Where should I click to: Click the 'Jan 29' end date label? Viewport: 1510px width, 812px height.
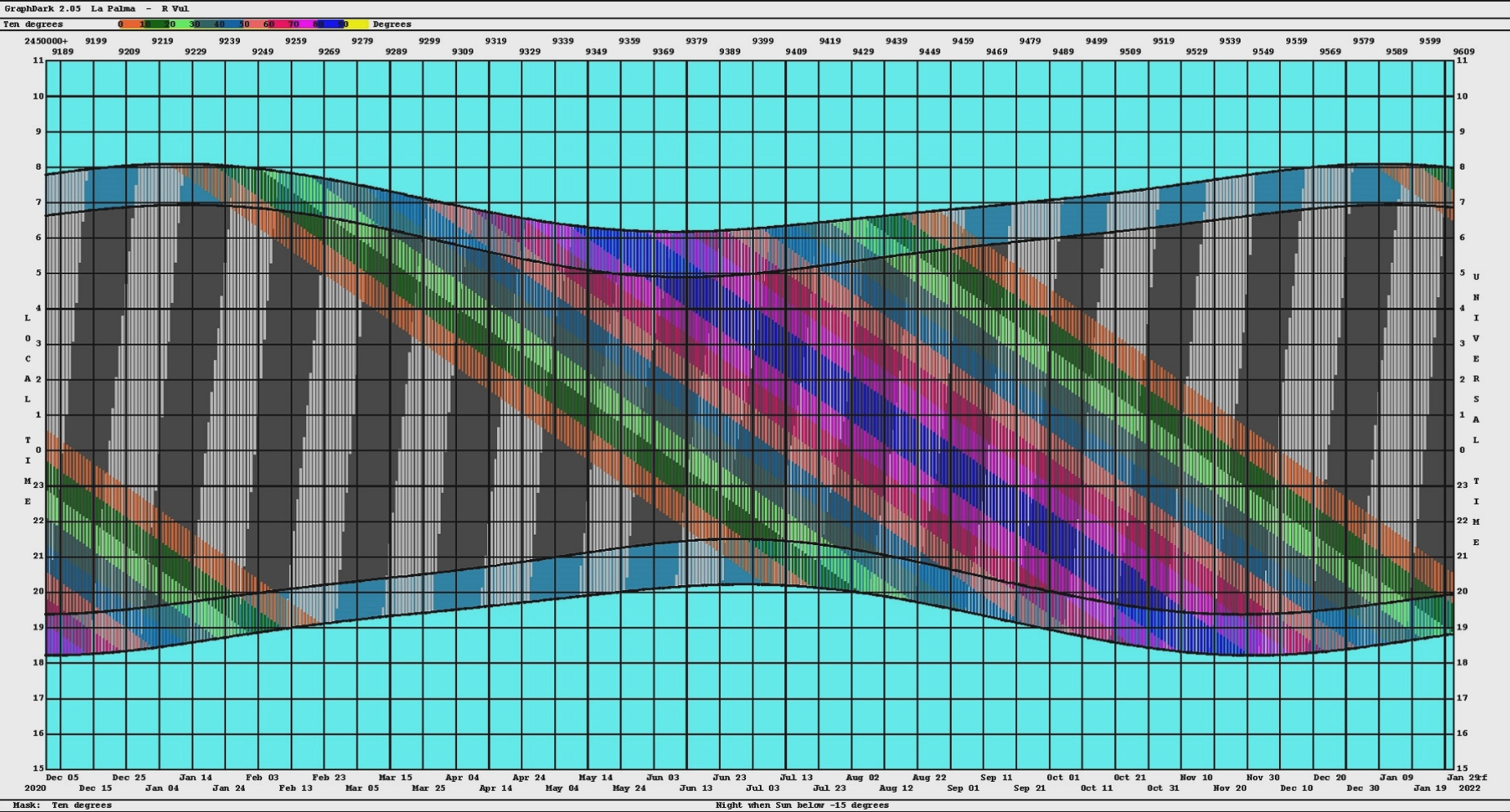(x=1464, y=778)
